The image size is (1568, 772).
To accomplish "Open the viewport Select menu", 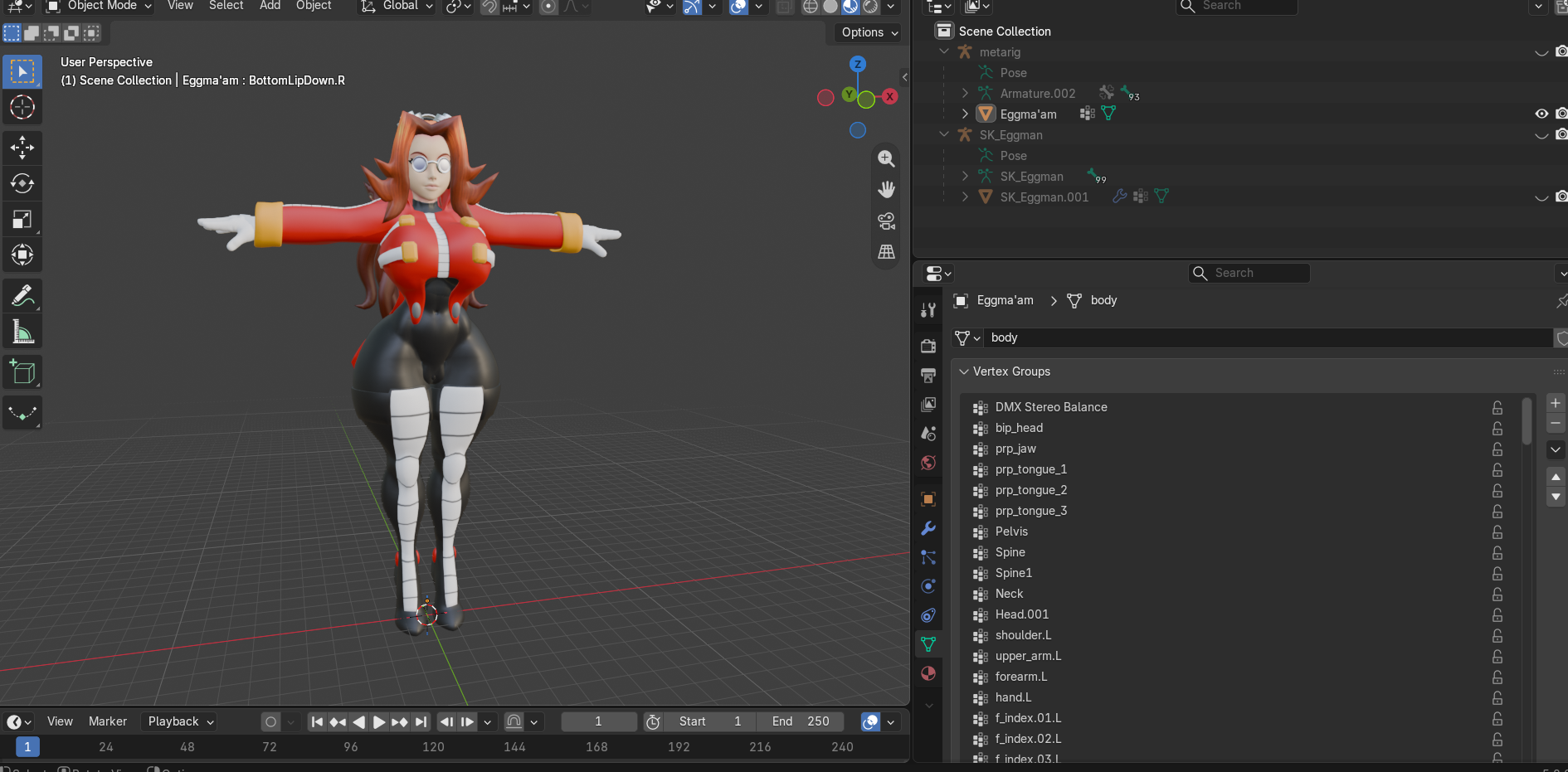I will point(226,6).
